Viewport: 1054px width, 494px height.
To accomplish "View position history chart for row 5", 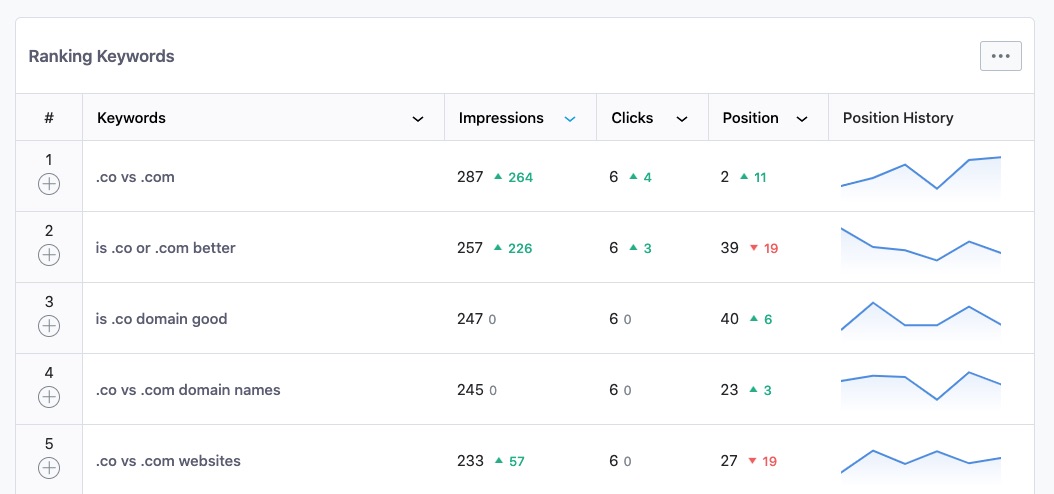I will click(921, 464).
